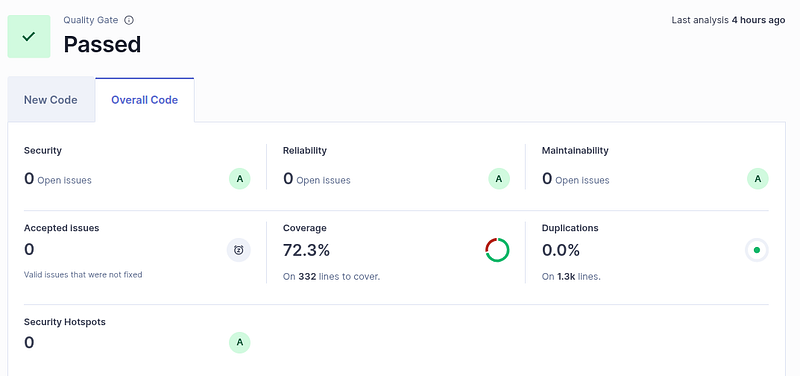This screenshot has width=800, height=376.
Task: Click the Last analysis 4 hours ago text
Action: click(728, 20)
